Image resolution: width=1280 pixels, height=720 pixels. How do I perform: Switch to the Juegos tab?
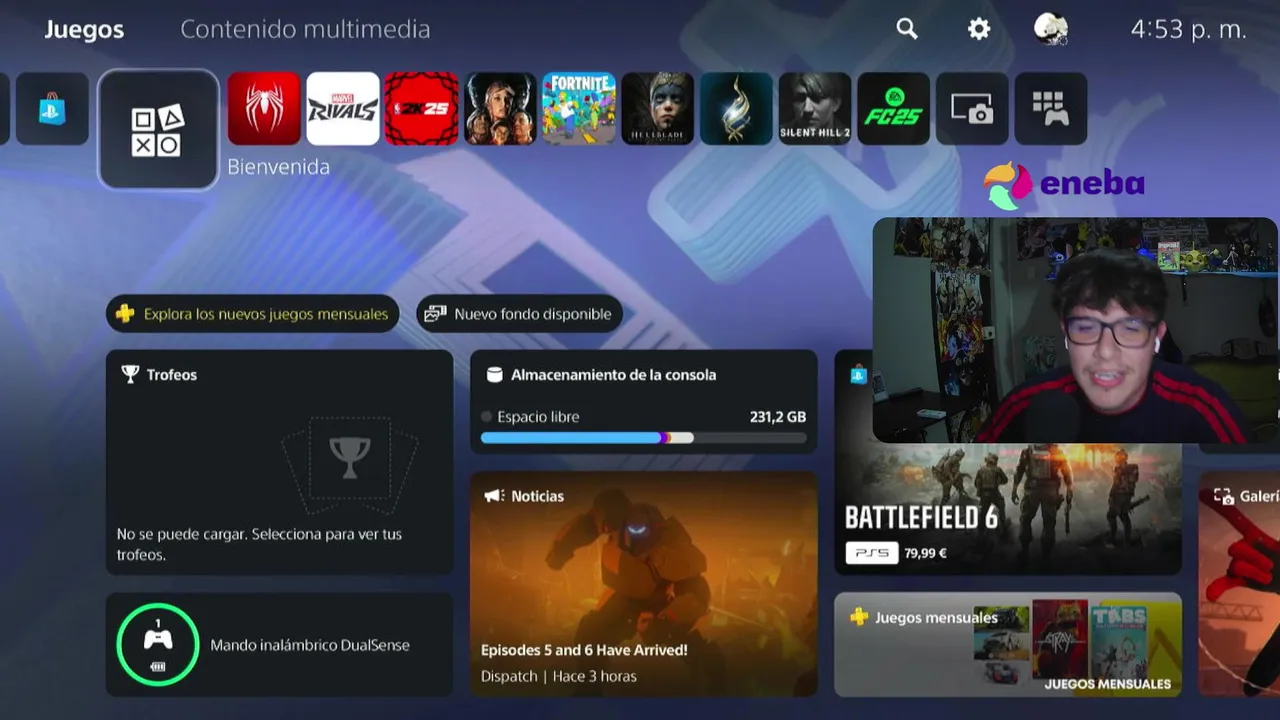(84, 29)
